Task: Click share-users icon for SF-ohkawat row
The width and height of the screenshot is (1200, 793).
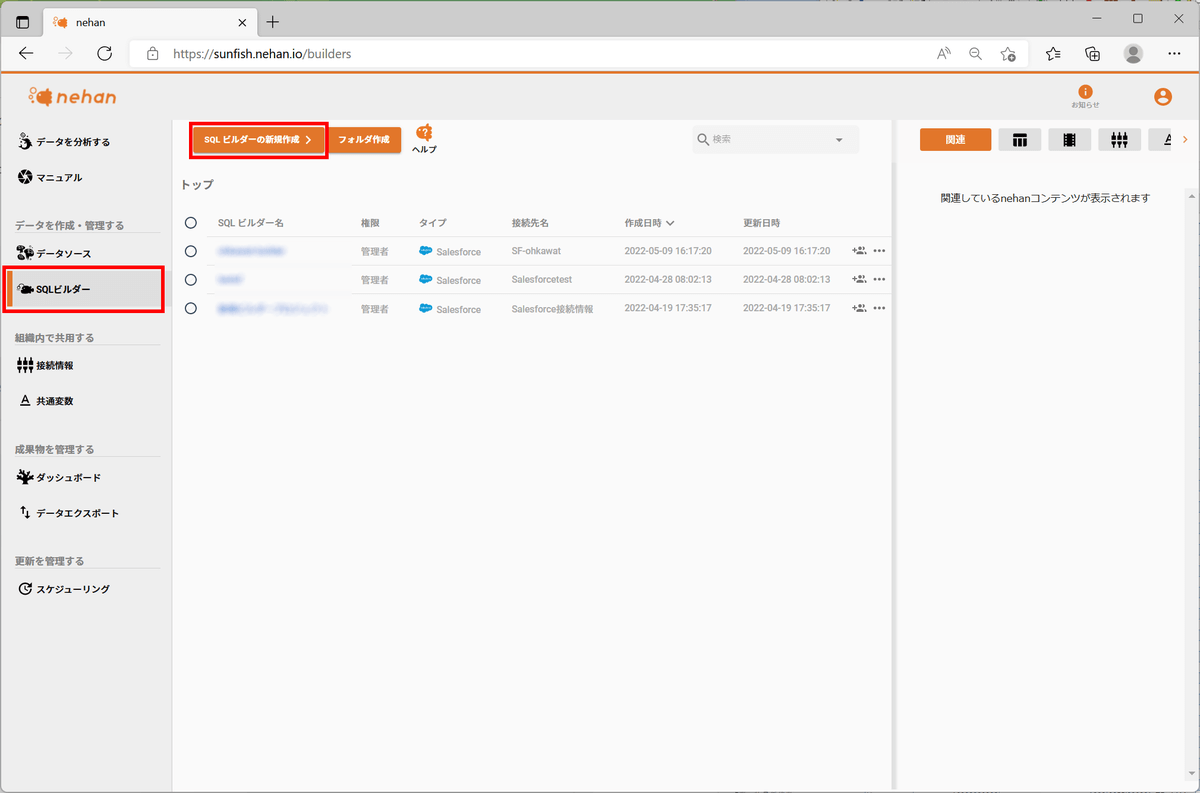Action: (859, 251)
